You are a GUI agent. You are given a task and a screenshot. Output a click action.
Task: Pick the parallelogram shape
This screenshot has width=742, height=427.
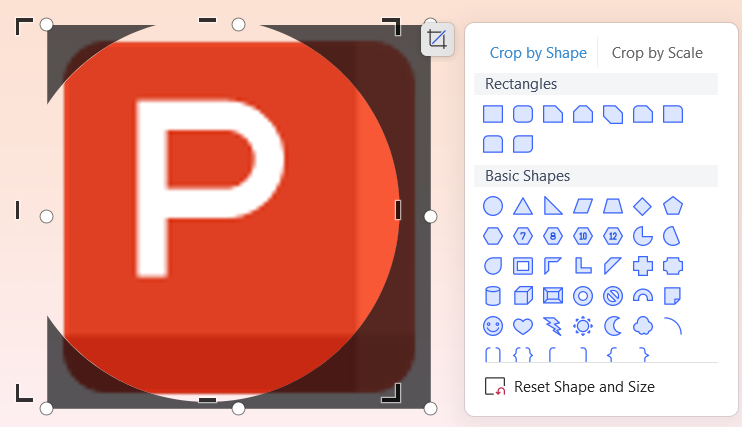(x=583, y=206)
